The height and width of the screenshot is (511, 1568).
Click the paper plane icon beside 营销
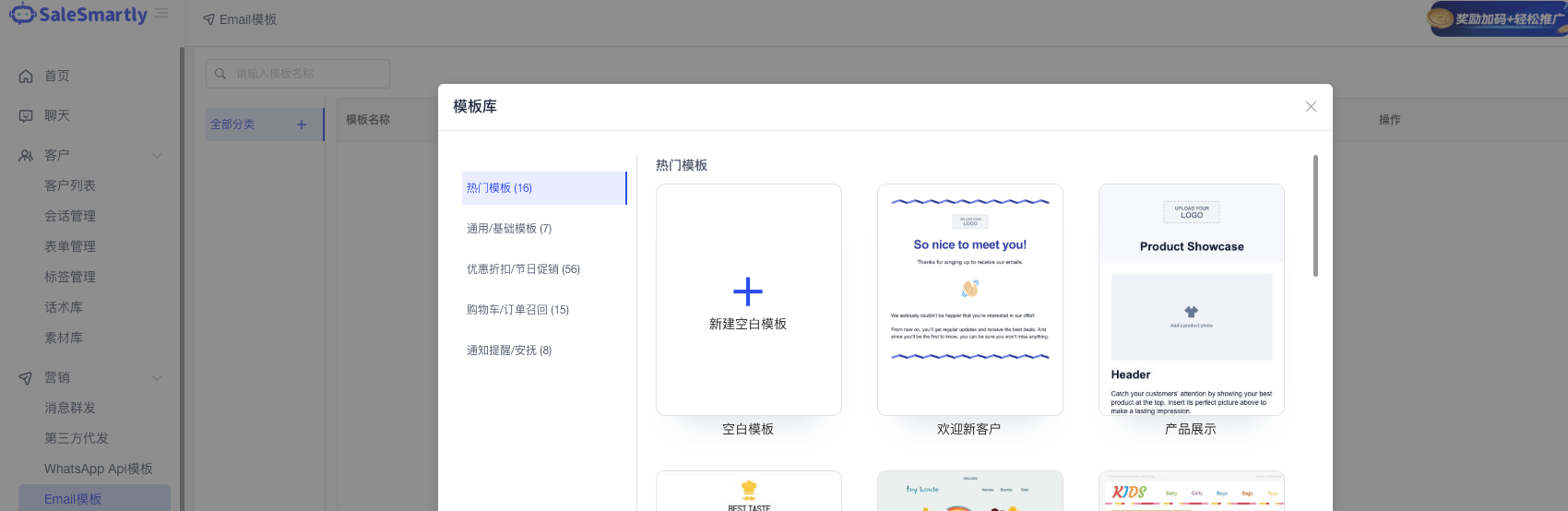(x=26, y=378)
